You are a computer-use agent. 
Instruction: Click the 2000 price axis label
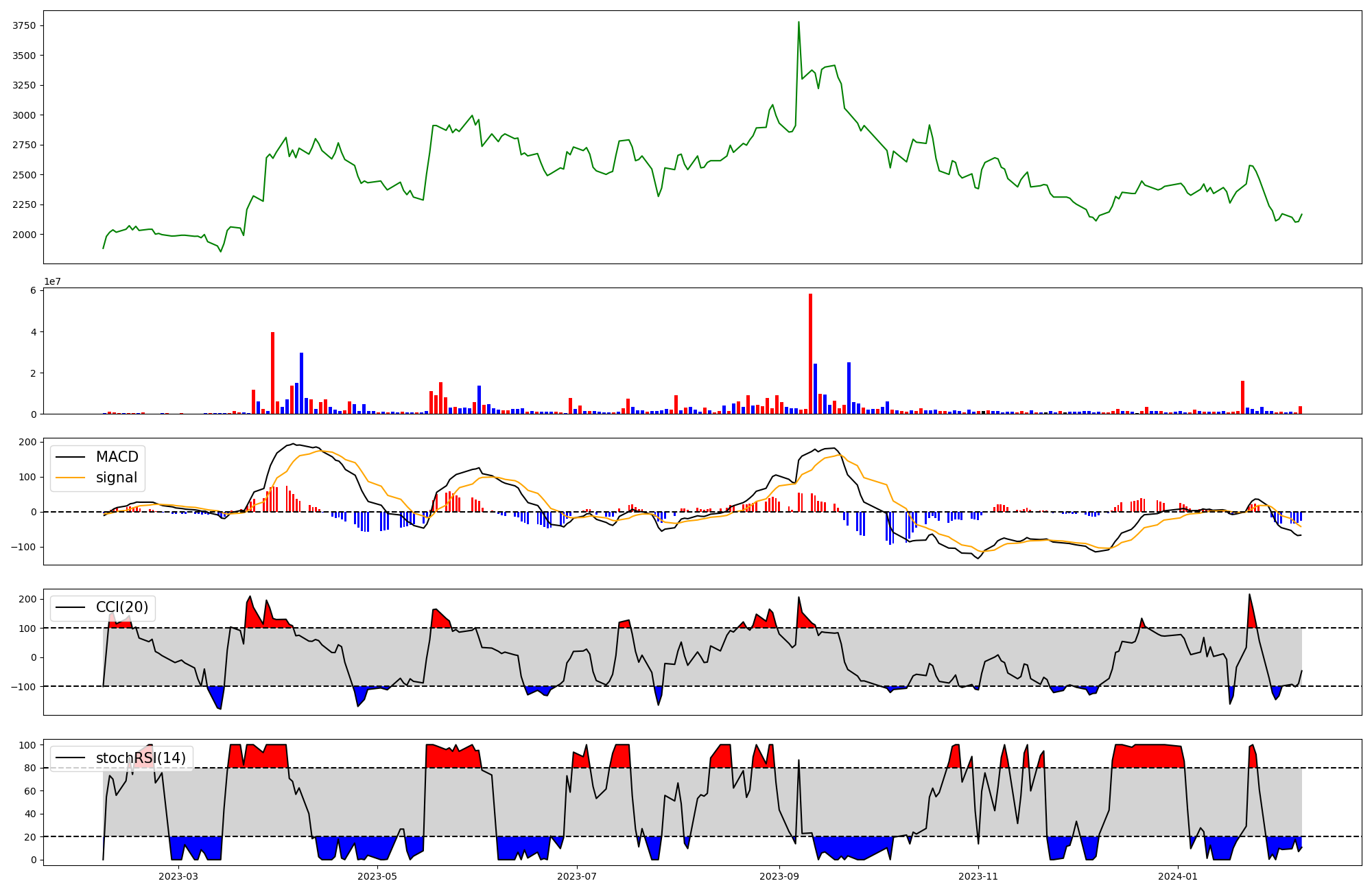point(24,235)
